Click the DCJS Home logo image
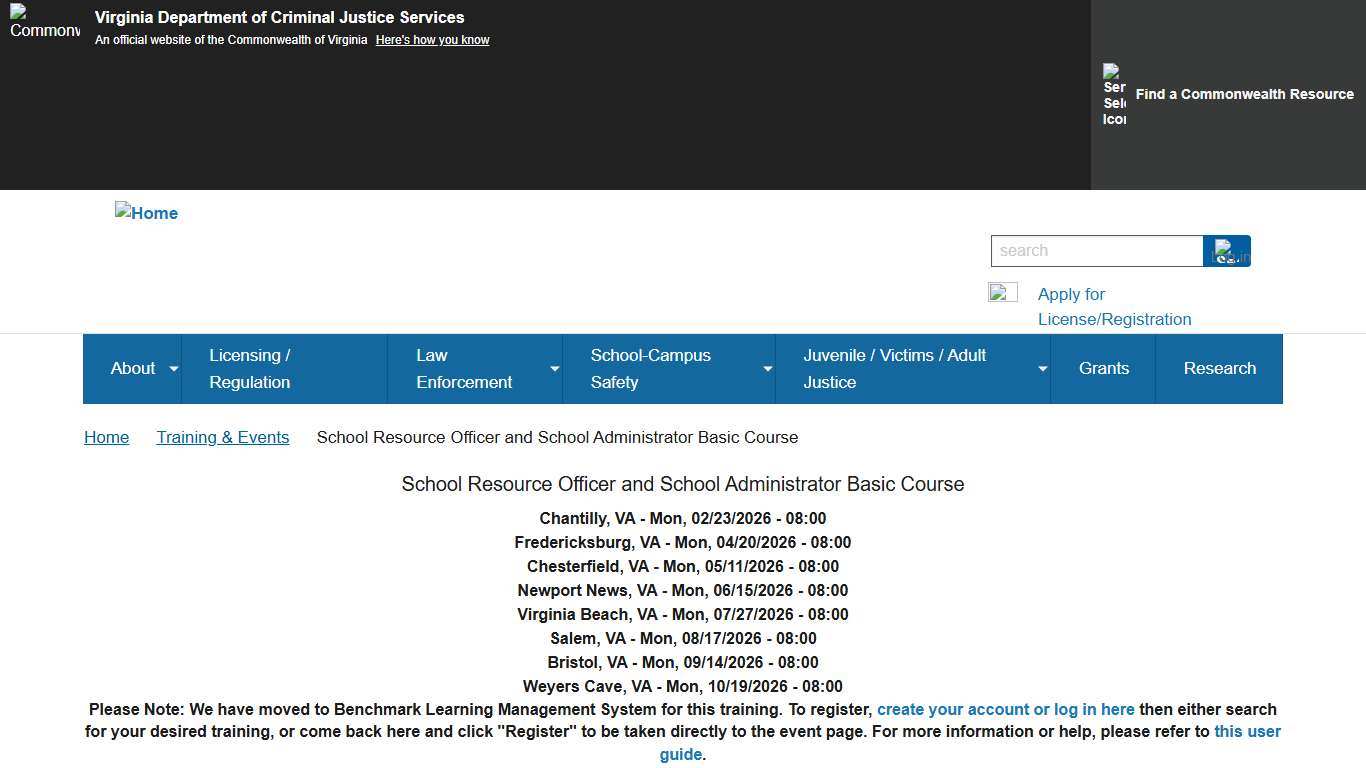1366x768 pixels. (147, 213)
